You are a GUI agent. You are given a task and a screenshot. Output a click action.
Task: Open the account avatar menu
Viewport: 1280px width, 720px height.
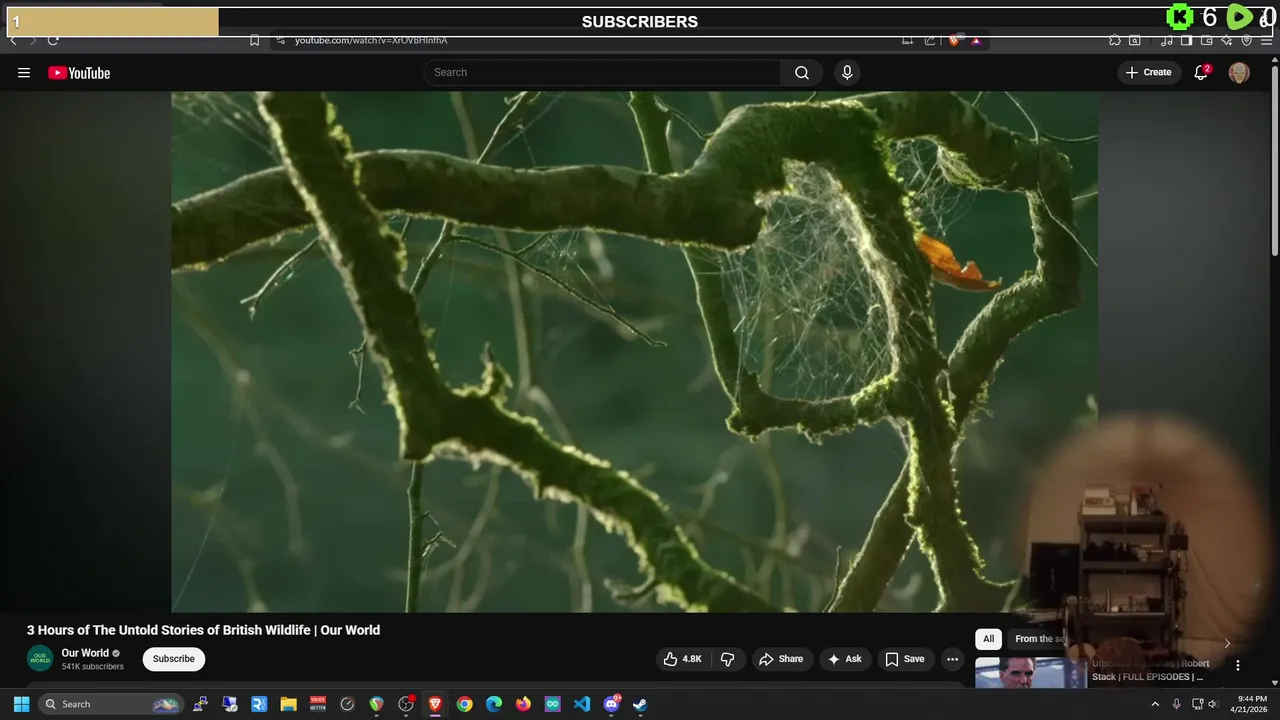[x=1239, y=72]
